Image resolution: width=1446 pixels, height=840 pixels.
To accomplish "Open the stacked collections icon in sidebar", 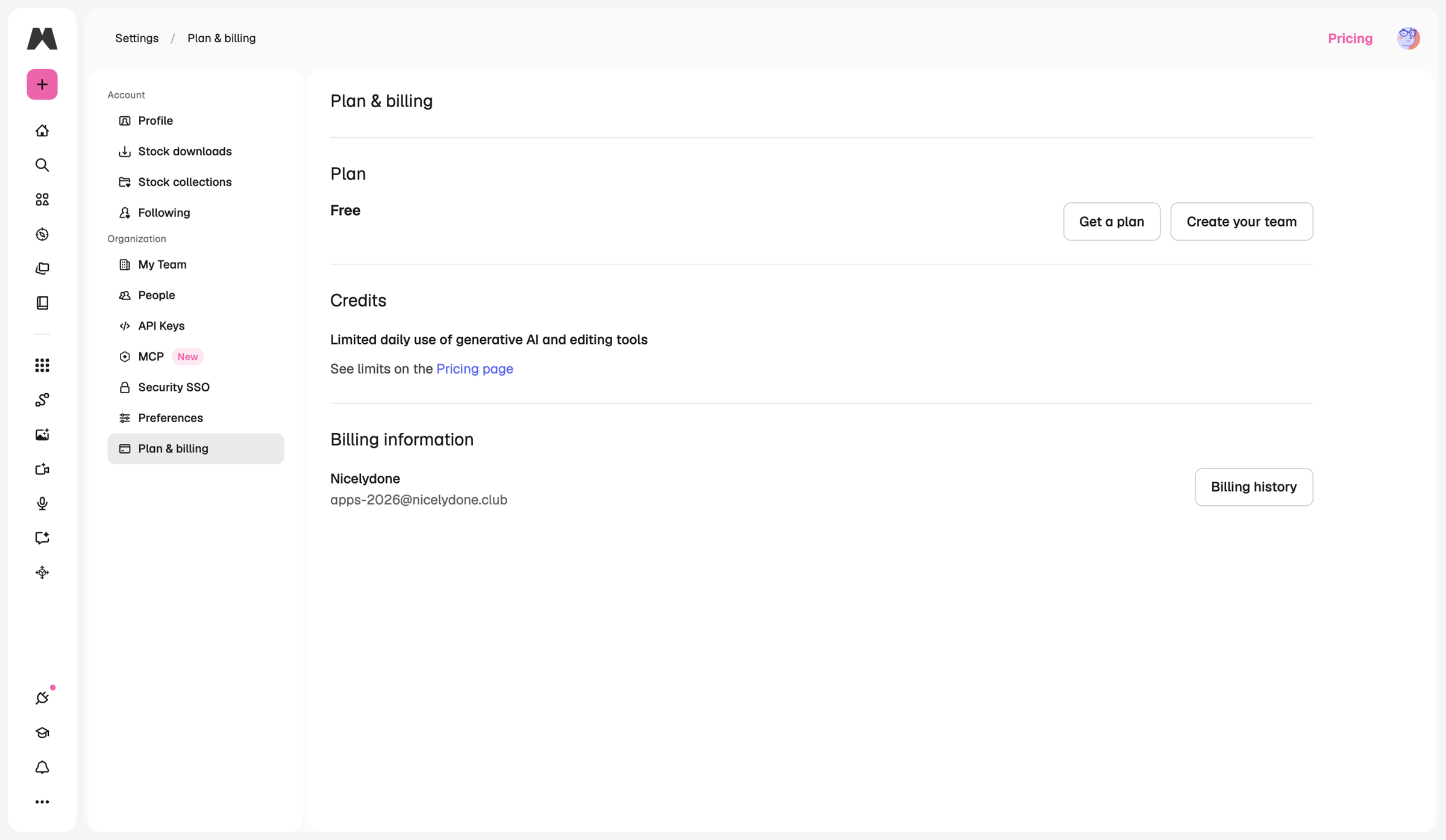I will pos(42,269).
